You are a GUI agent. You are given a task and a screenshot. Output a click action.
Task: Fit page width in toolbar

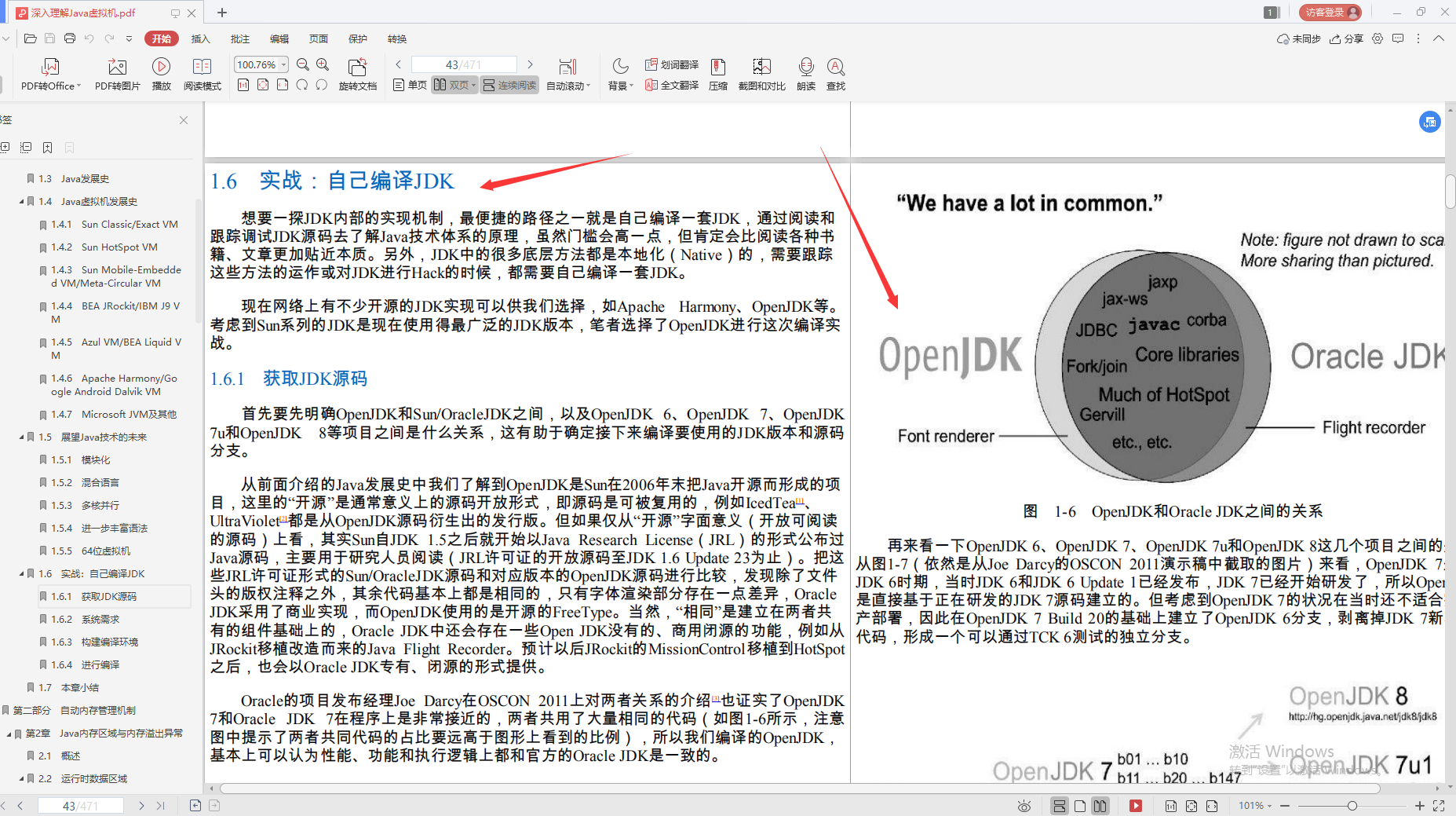(x=283, y=85)
